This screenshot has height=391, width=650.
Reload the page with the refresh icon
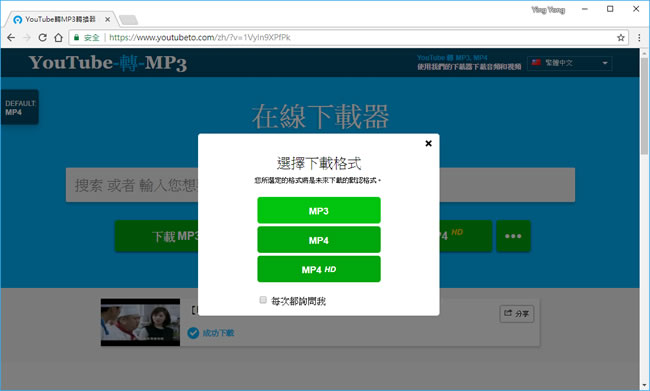[x=42, y=38]
